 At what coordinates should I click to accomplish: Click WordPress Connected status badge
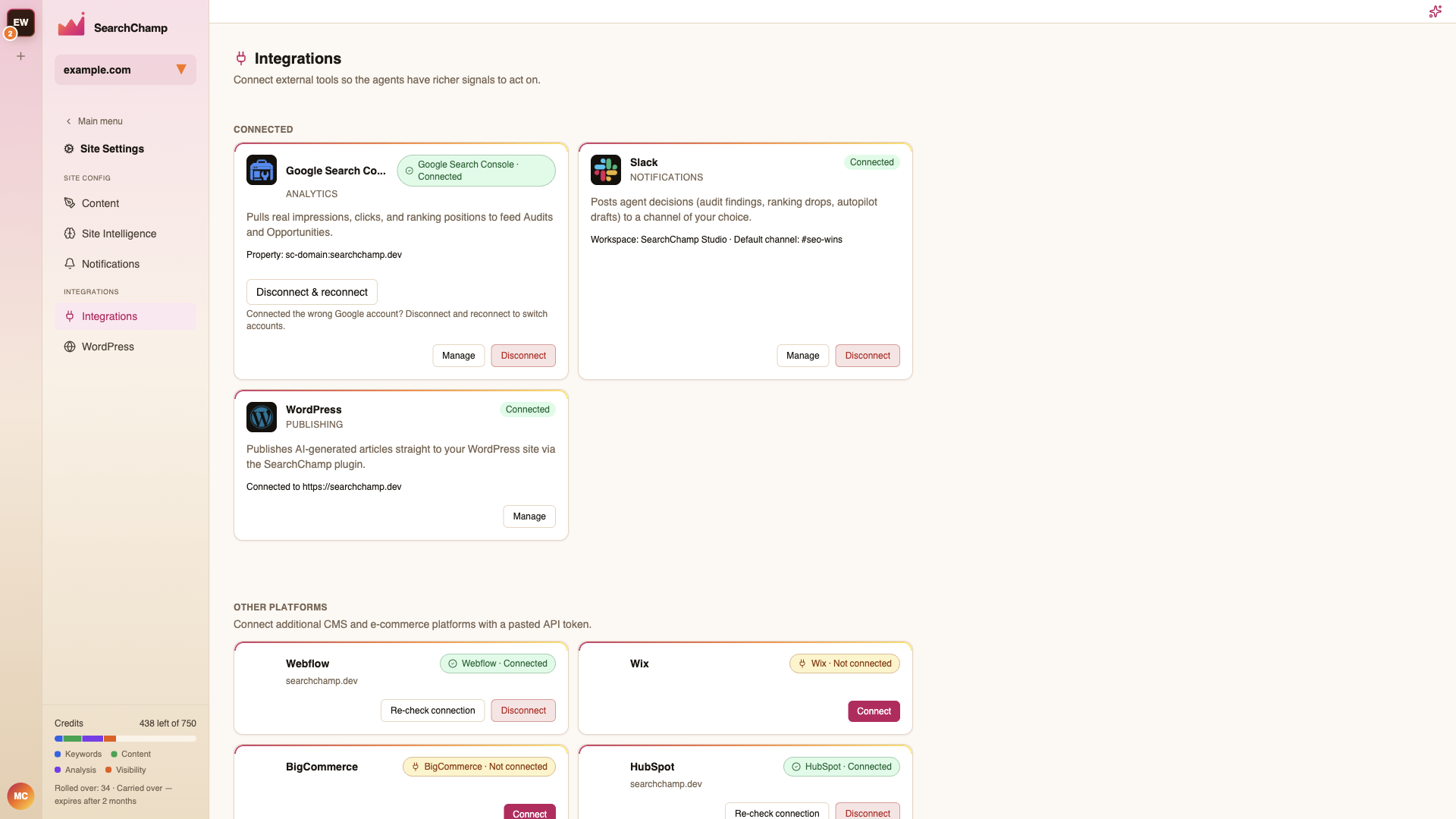pyautogui.click(x=528, y=409)
